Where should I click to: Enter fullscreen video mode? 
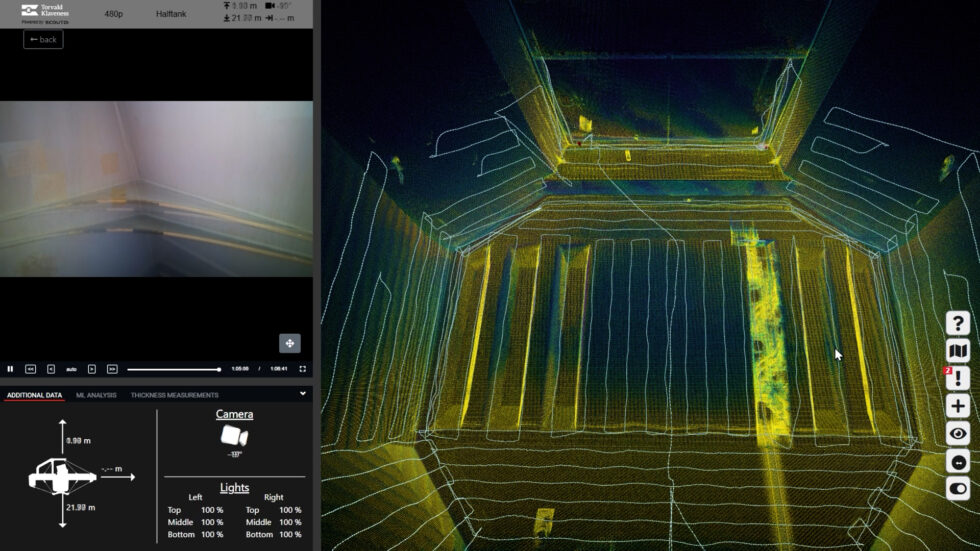tap(303, 369)
